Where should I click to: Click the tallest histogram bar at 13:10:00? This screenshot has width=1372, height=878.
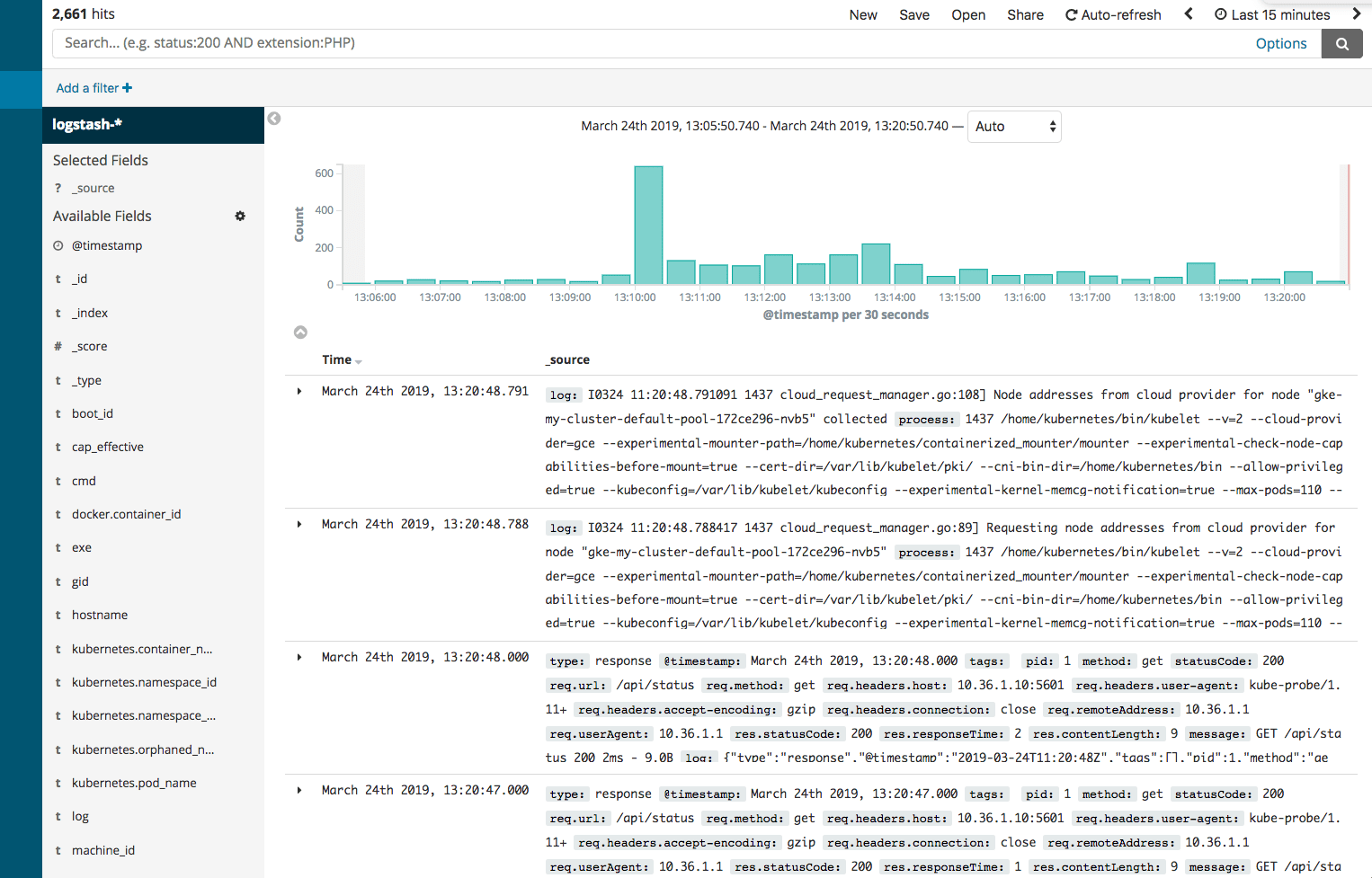pyautogui.click(x=648, y=225)
